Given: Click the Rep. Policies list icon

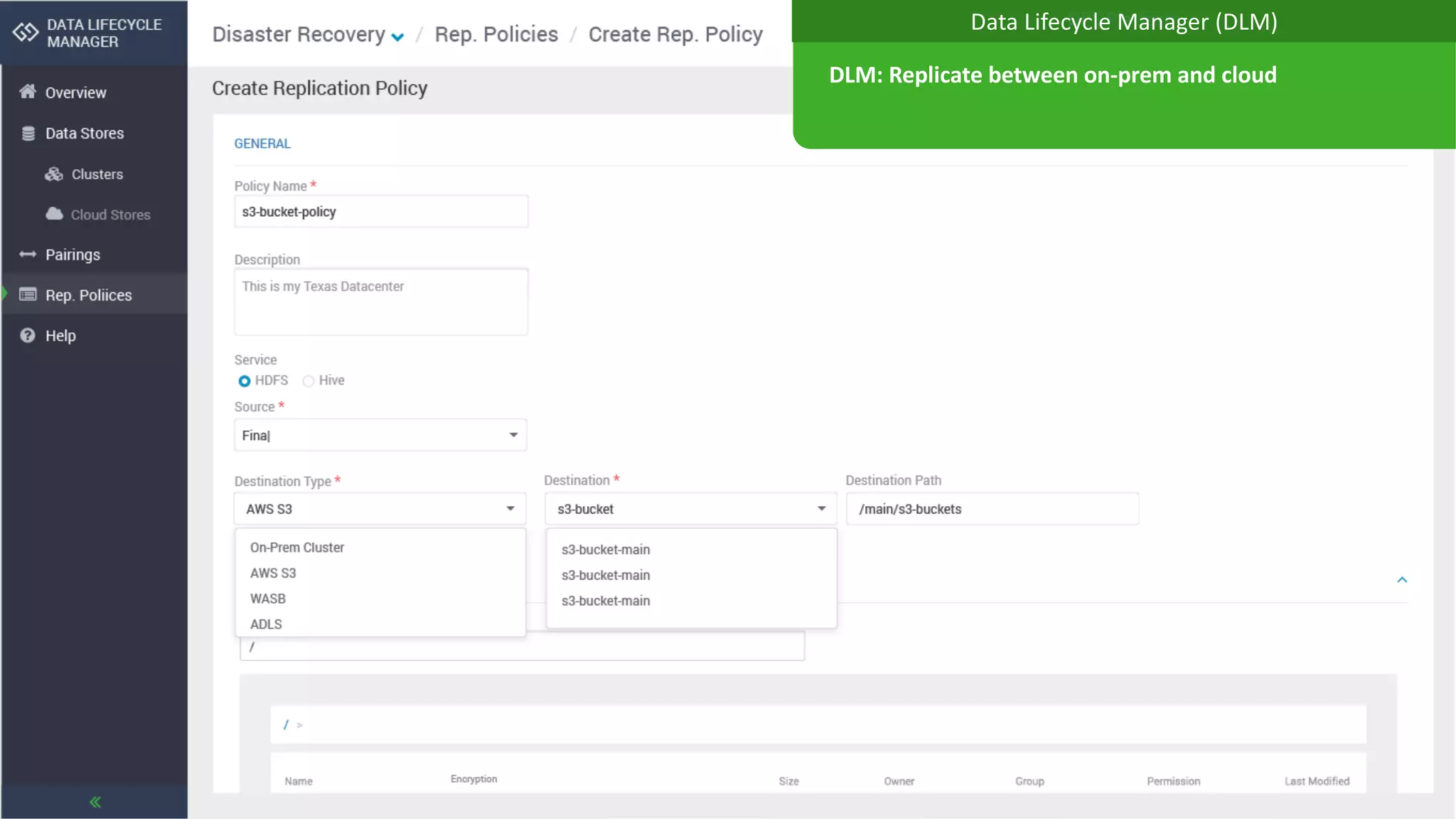Looking at the screenshot, I should click(x=28, y=294).
